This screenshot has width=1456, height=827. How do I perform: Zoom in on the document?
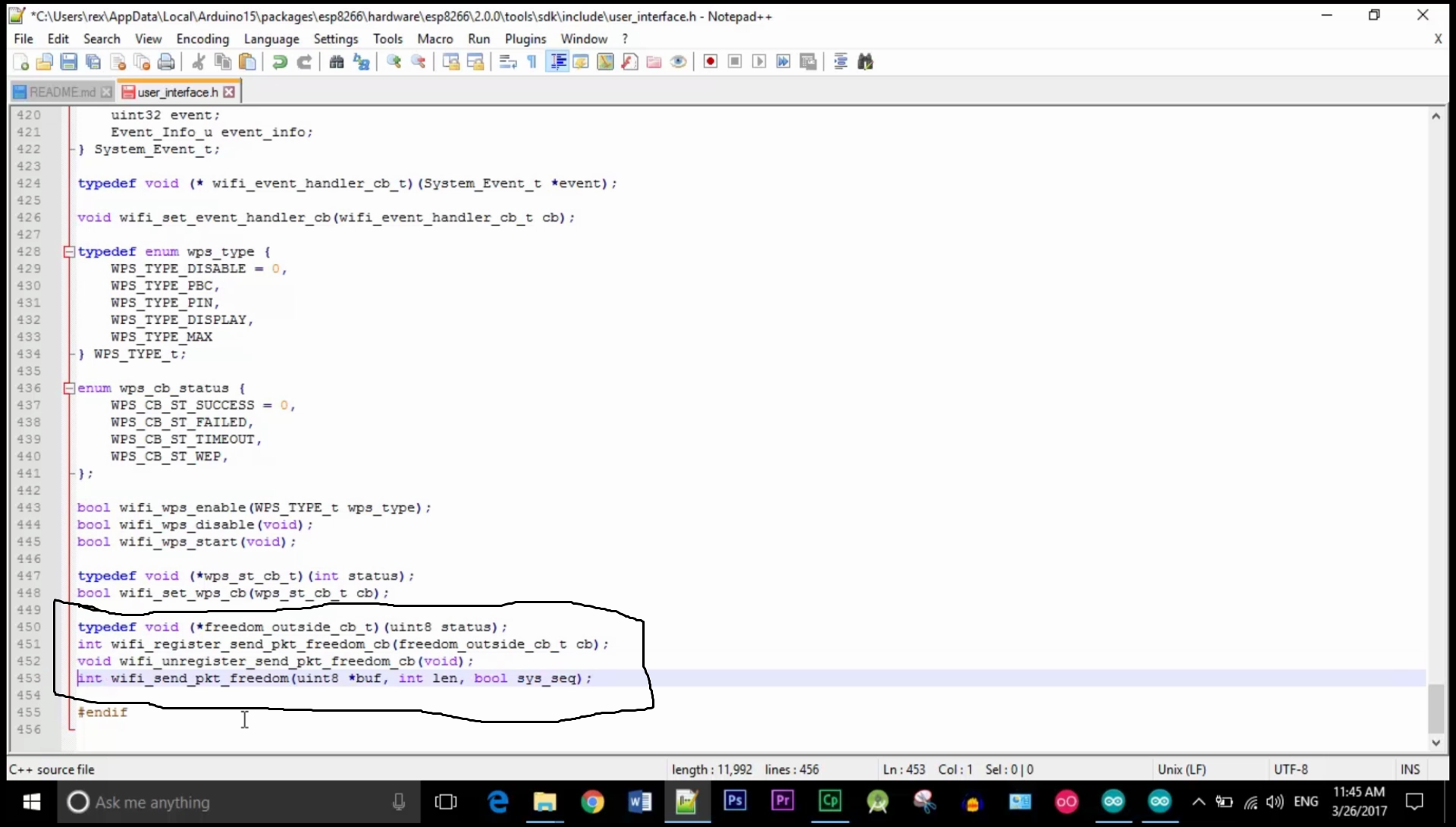(x=394, y=61)
